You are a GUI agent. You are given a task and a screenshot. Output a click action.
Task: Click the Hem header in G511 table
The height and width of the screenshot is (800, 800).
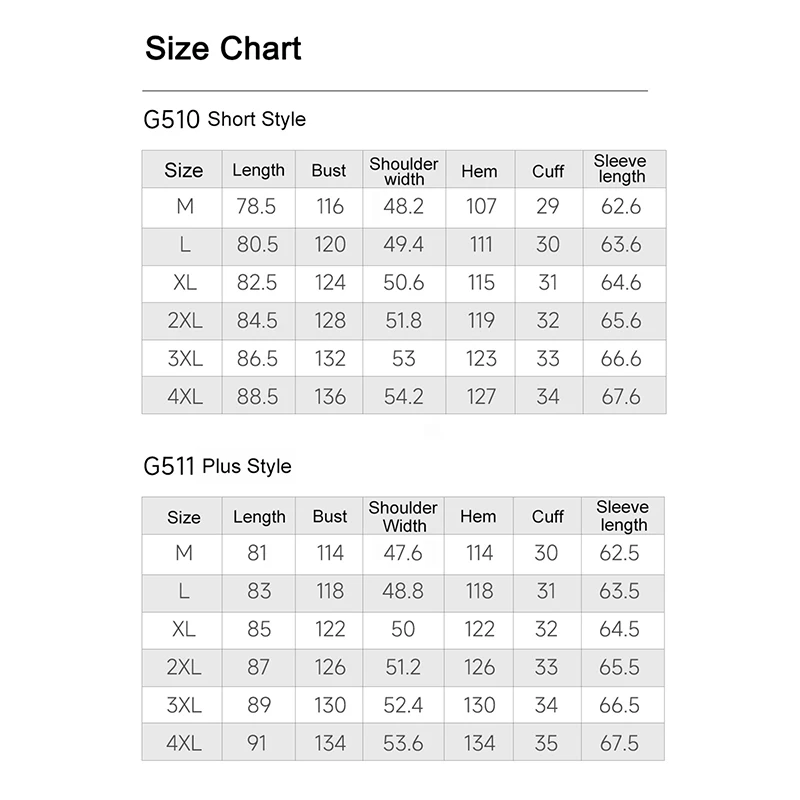(x=478, y=516)
